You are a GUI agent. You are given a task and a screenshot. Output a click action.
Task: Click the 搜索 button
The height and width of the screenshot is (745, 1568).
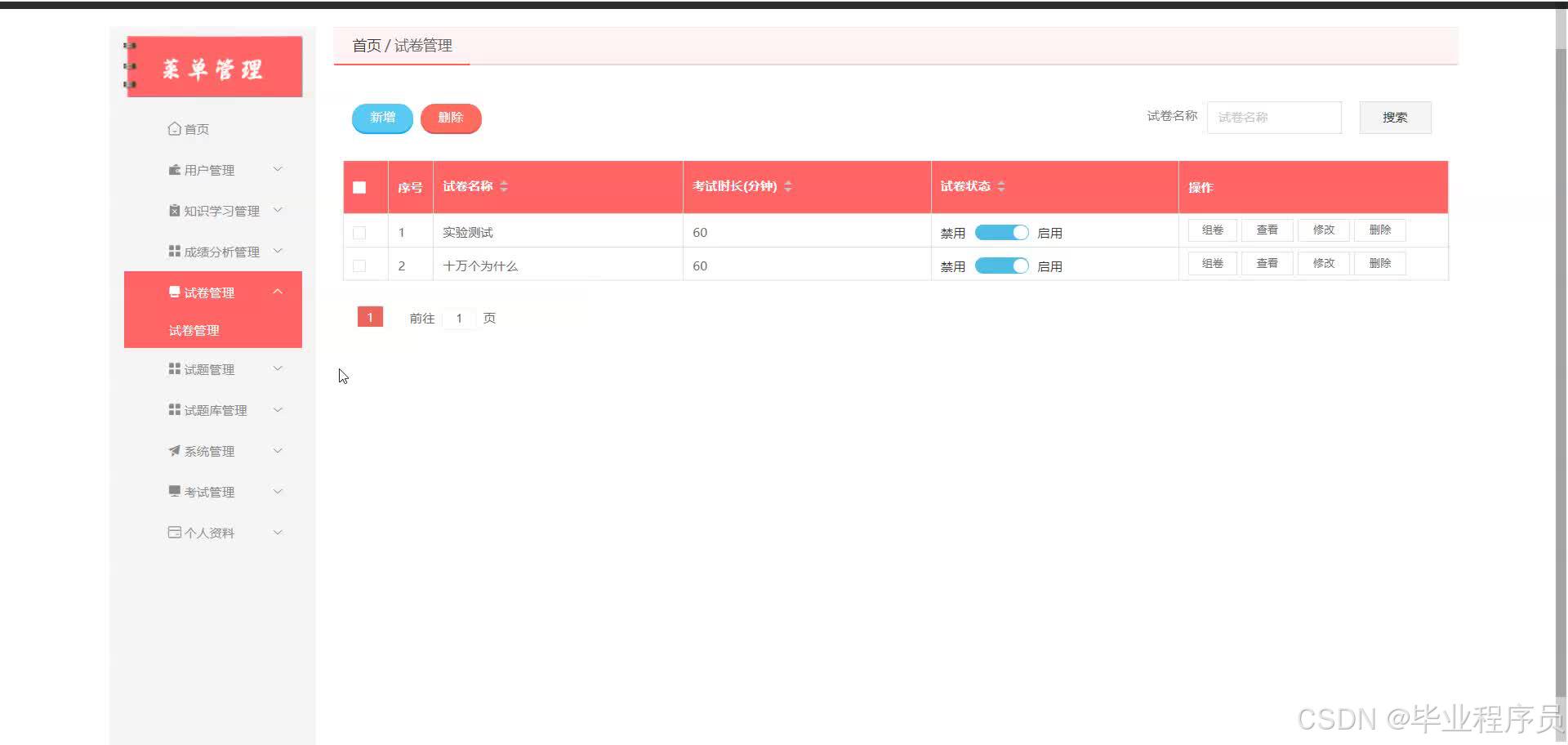point(1395,118)
